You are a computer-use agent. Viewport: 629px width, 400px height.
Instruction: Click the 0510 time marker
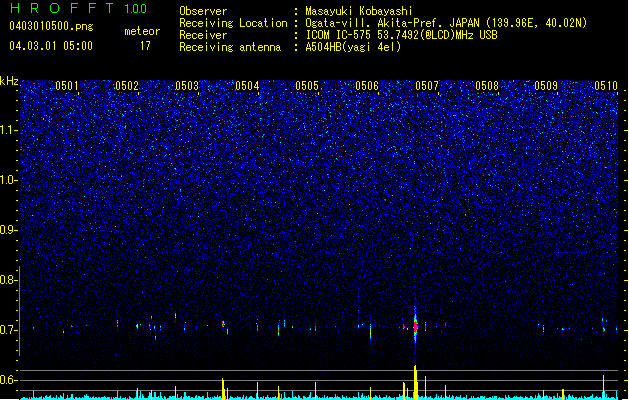tap(606, 86)
